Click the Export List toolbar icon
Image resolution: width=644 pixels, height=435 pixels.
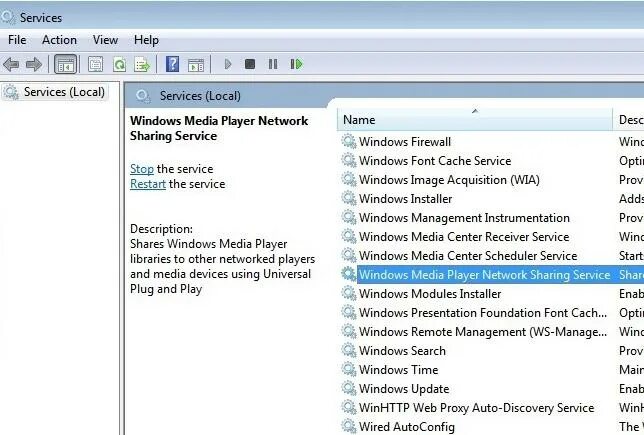tap(142, 64)
